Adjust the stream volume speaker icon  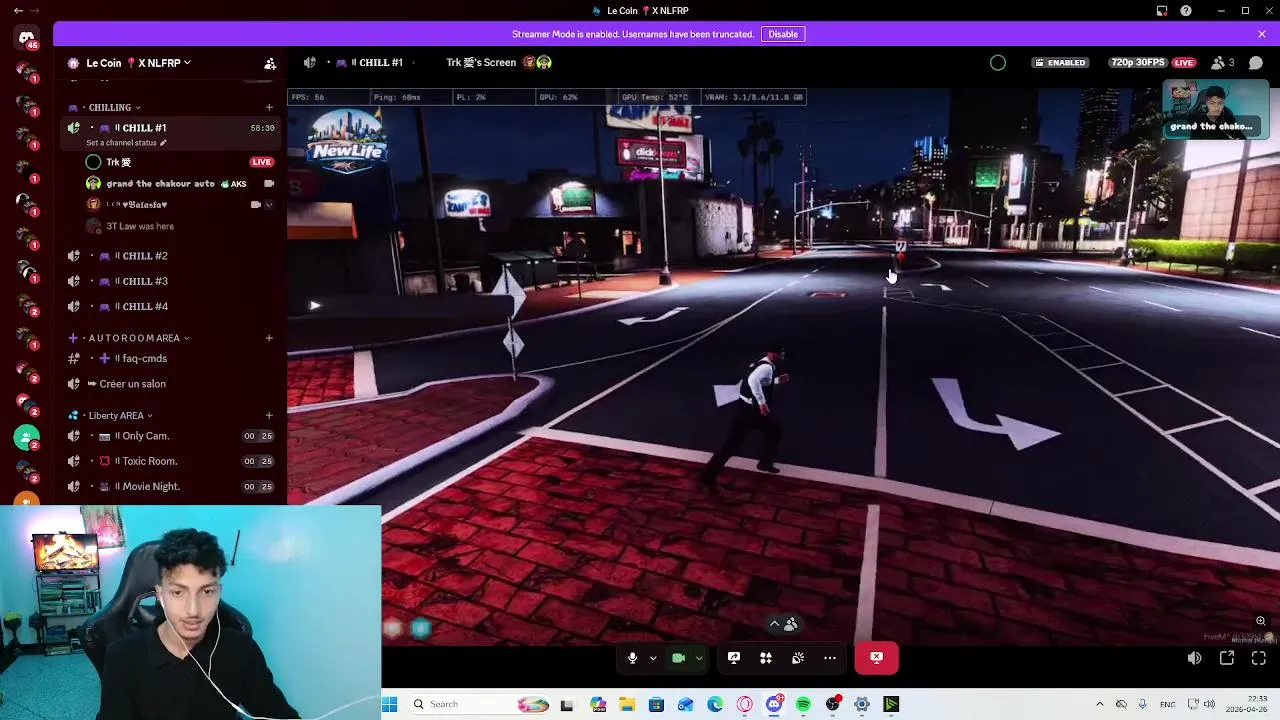(1194, 658)
